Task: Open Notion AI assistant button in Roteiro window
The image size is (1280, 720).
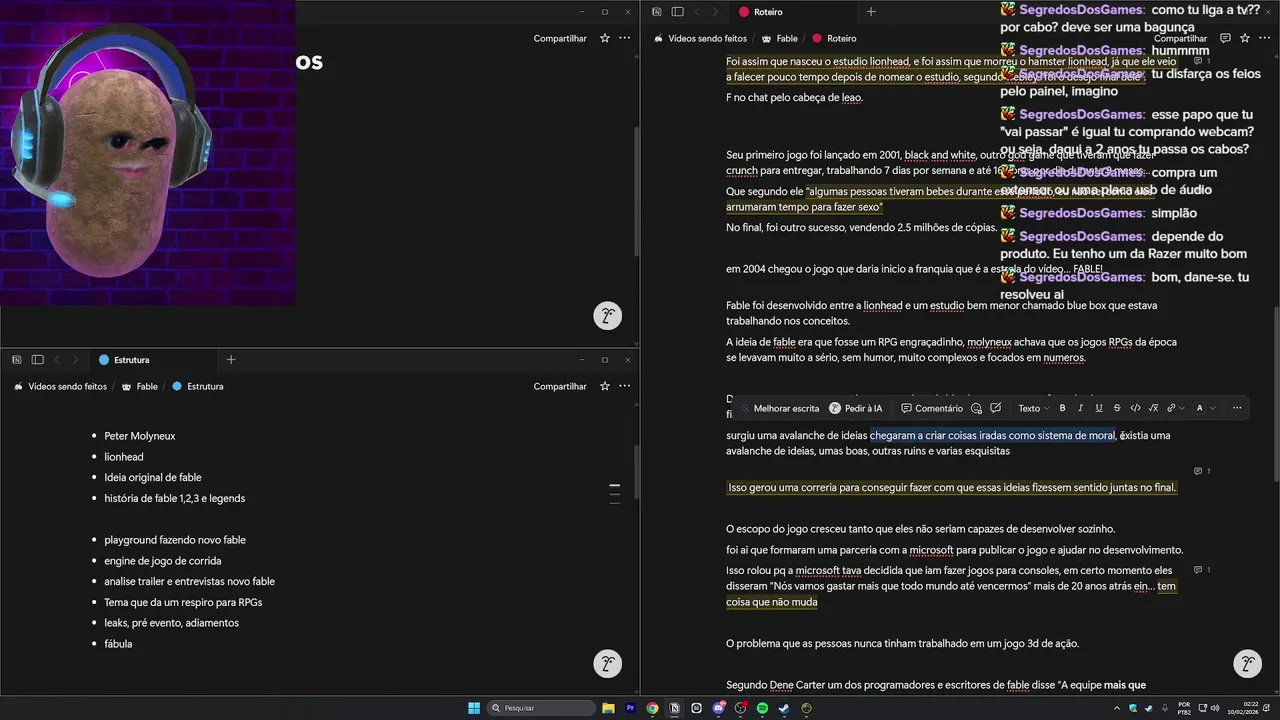Action: click(1247, 664)
